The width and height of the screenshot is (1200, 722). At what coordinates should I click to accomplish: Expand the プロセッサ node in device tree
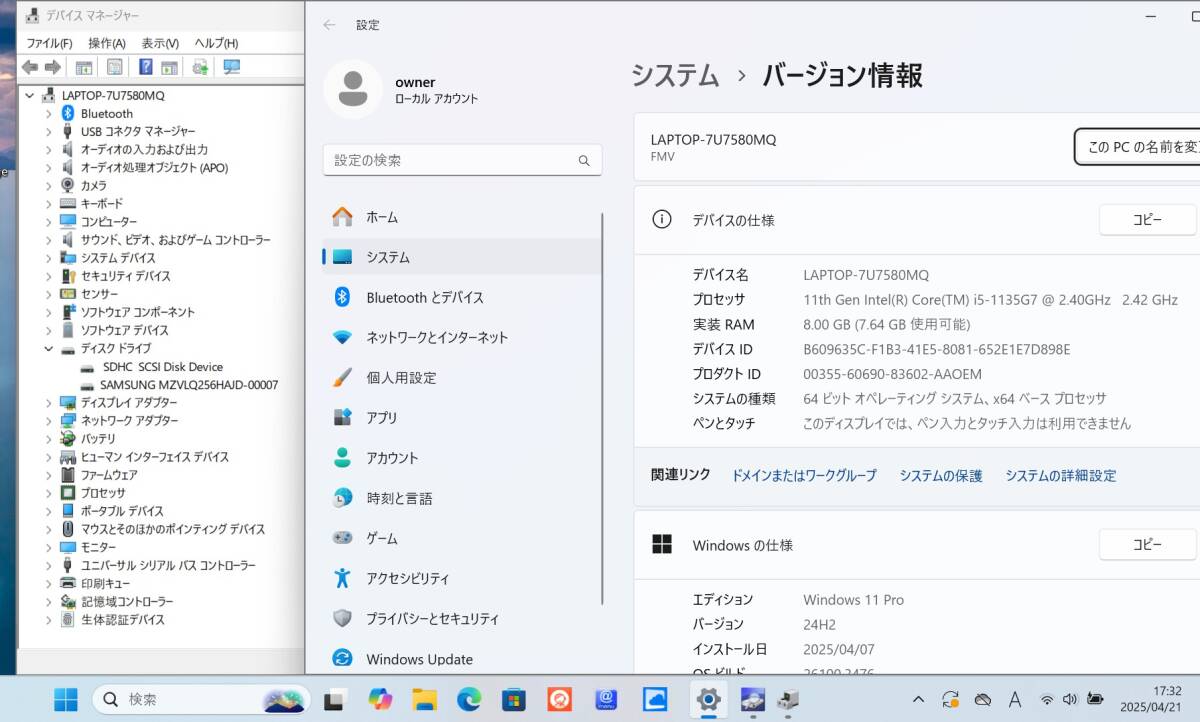(x=48, y=493)
